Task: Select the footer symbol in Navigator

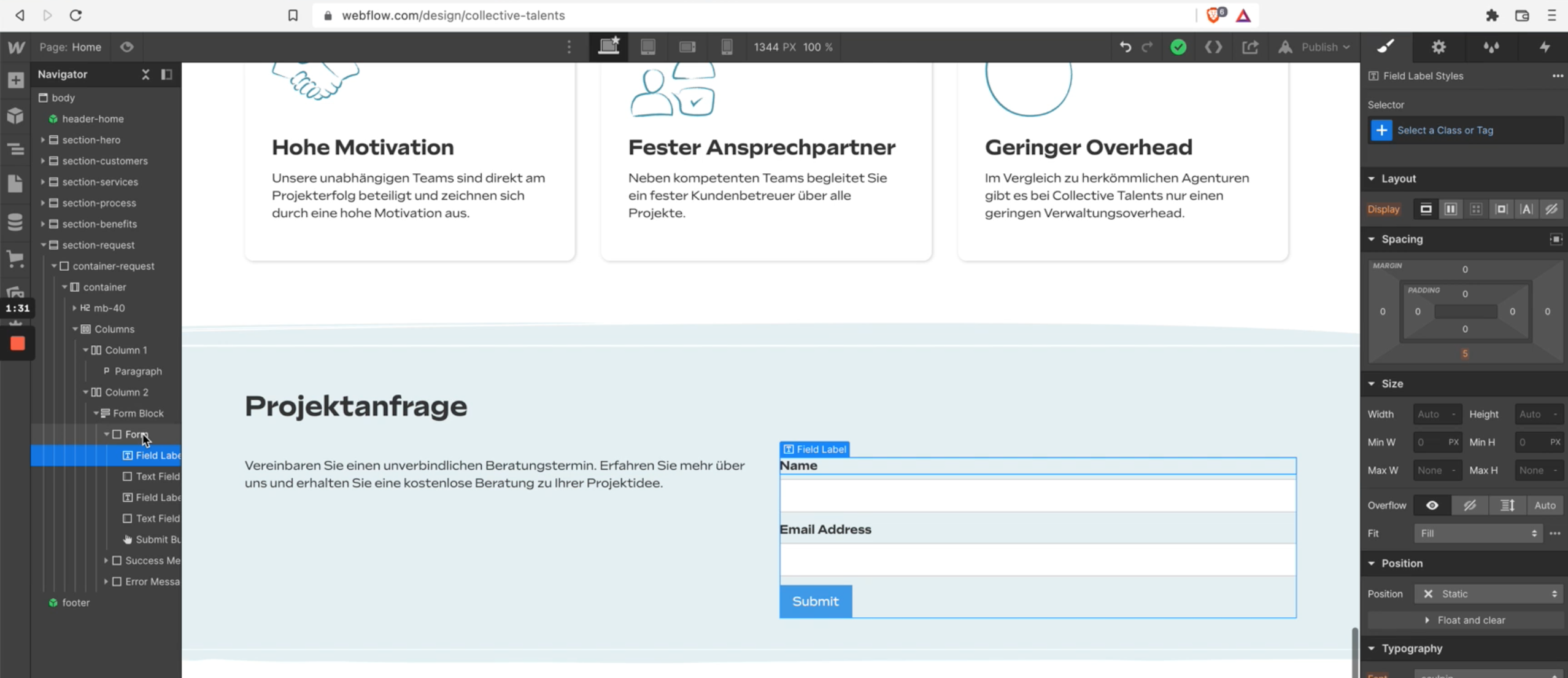Action: (x=75, y=602)
